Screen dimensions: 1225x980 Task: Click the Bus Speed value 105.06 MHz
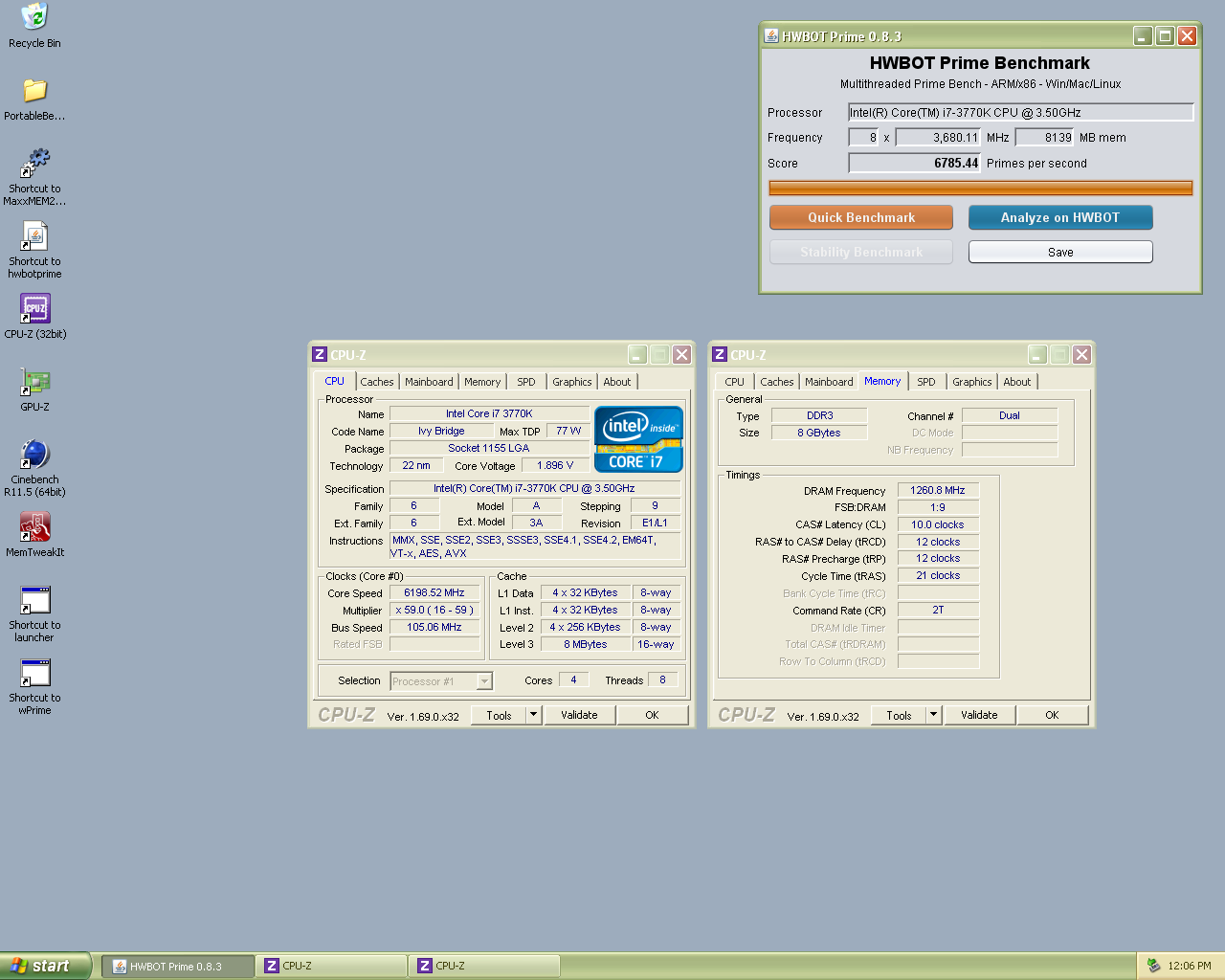coord(434,628)
